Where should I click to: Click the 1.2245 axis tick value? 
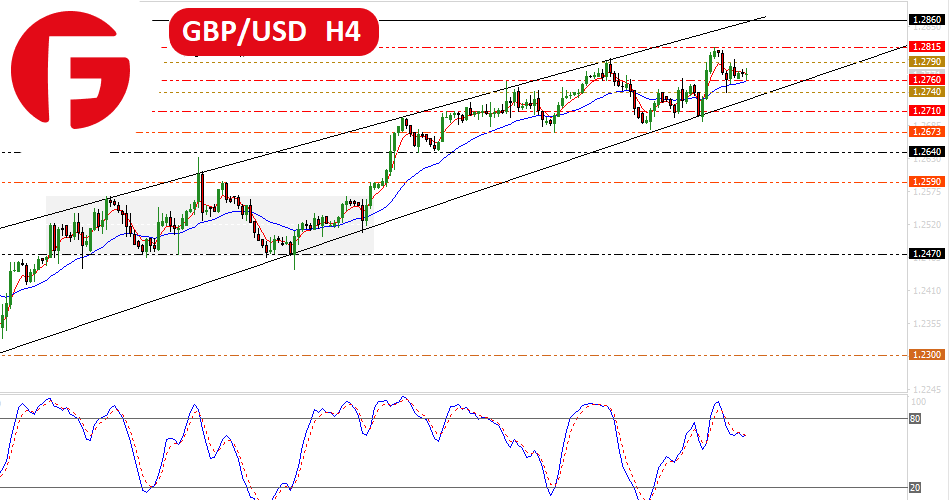coord(925,390)
